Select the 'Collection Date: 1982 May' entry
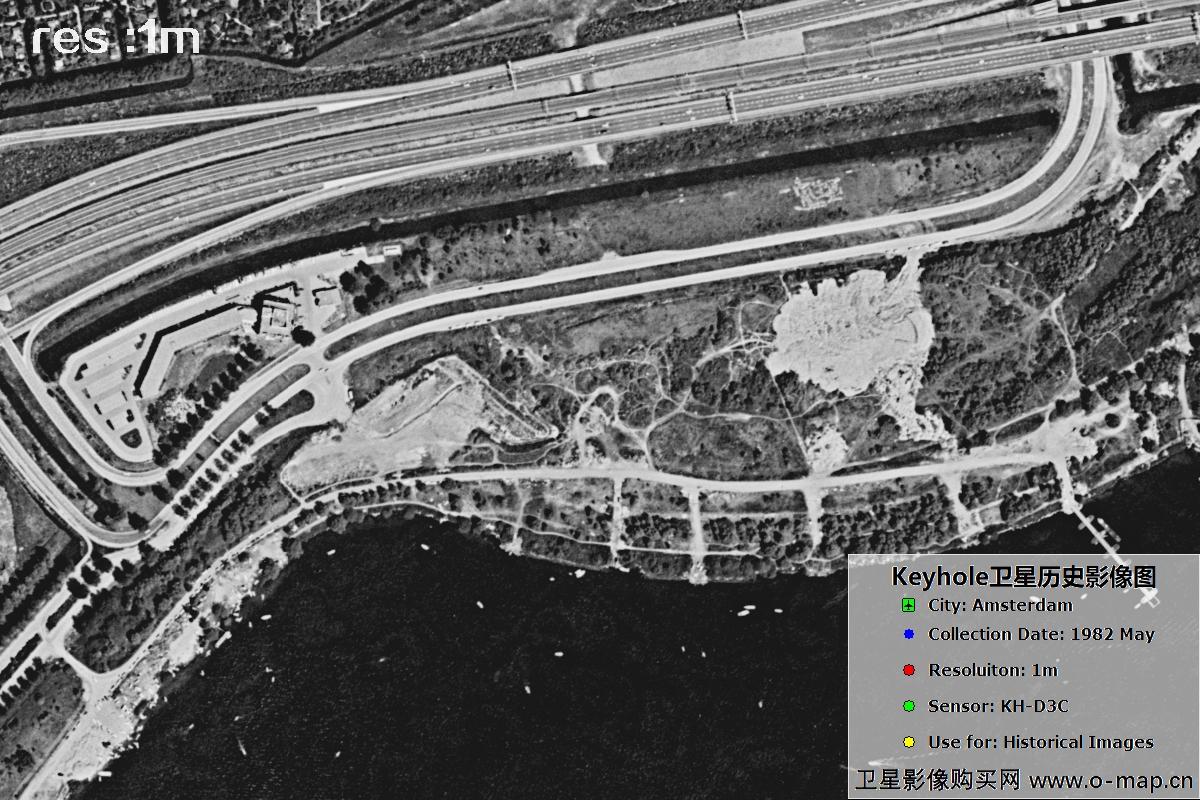 pyautogui.click(x=1041, y=634)
